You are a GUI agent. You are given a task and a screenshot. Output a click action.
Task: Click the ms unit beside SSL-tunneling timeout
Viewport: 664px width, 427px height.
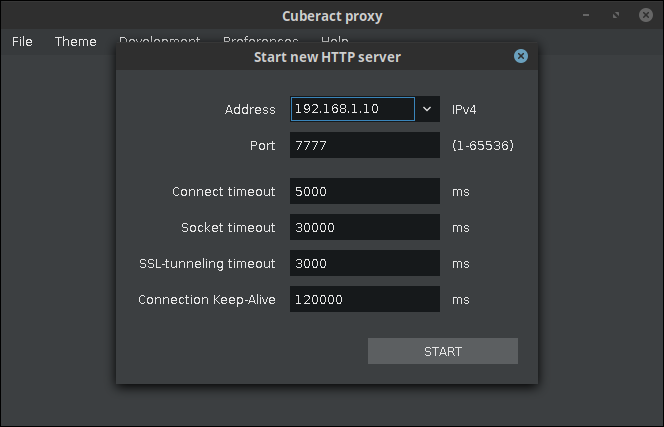click(461, 264)
